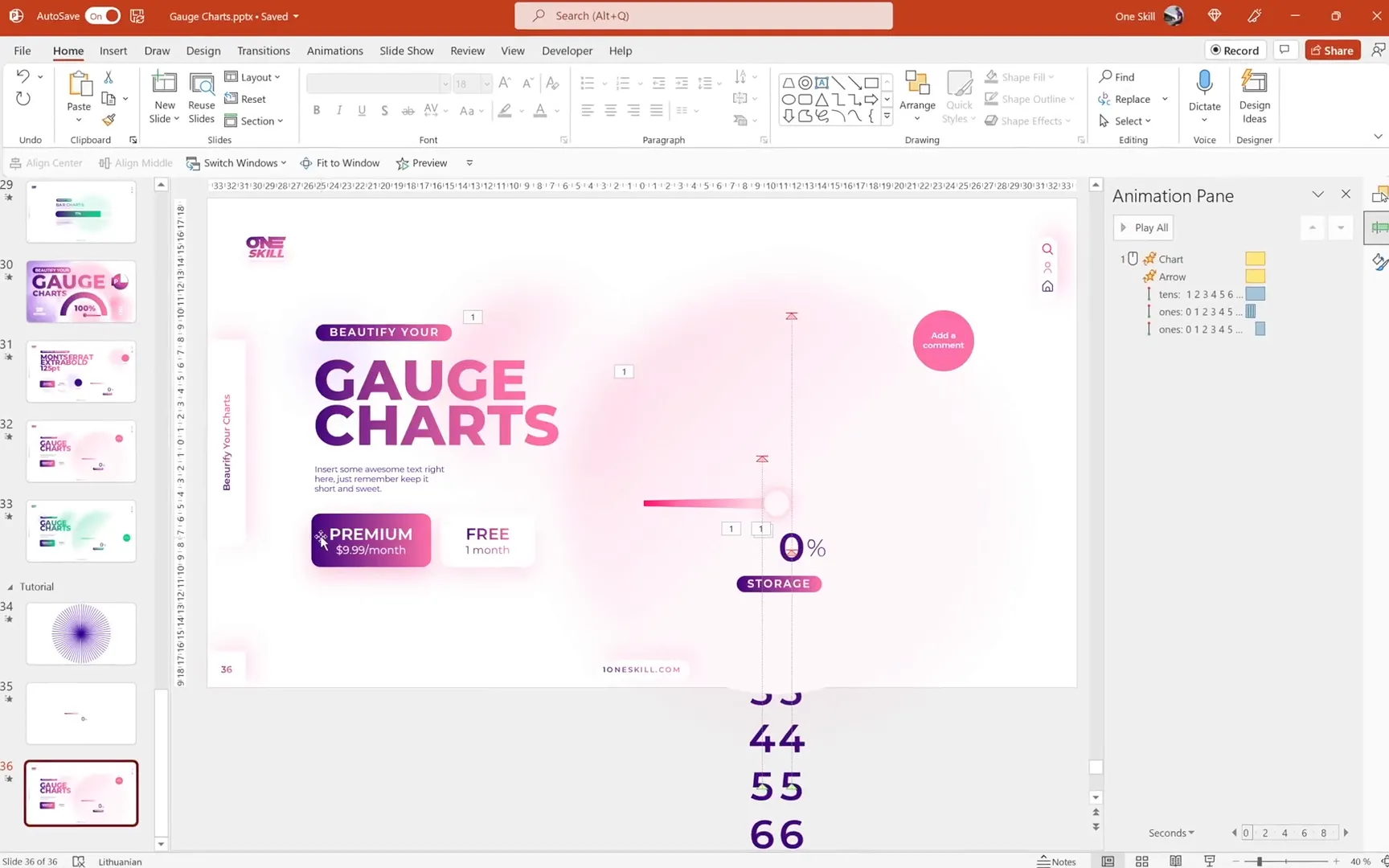This screenshot has height=868, width=1389.
Task: Toggle bold formatting
Action: (x=316, y=110)
